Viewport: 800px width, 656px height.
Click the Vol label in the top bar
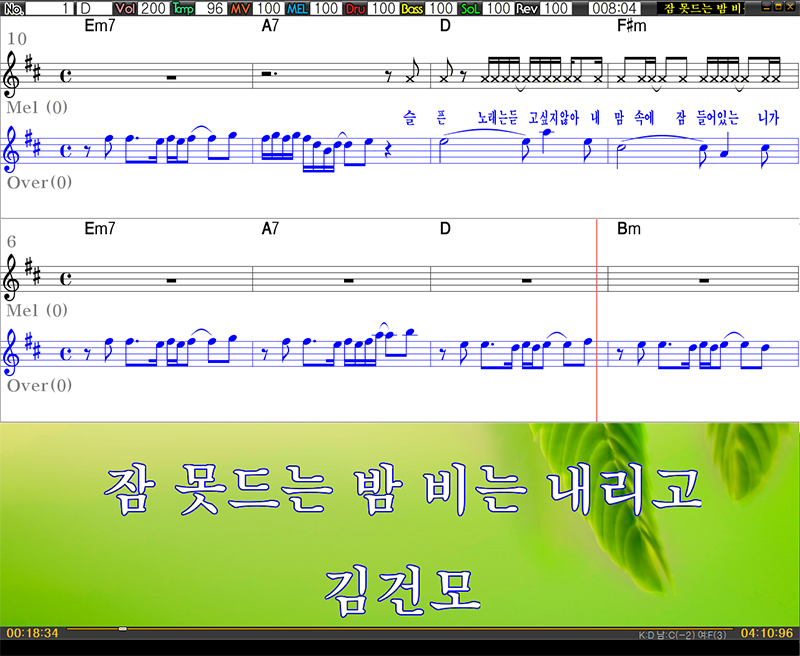coord(126,8)
